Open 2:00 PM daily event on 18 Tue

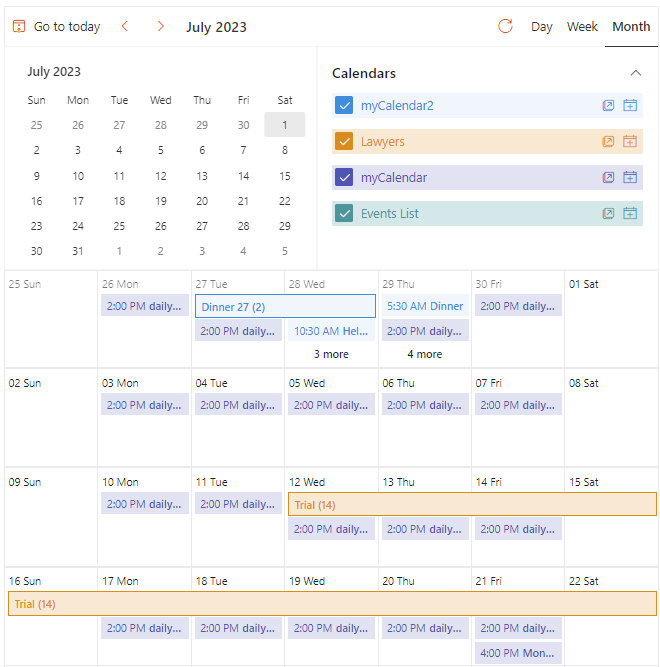(238, 628)
